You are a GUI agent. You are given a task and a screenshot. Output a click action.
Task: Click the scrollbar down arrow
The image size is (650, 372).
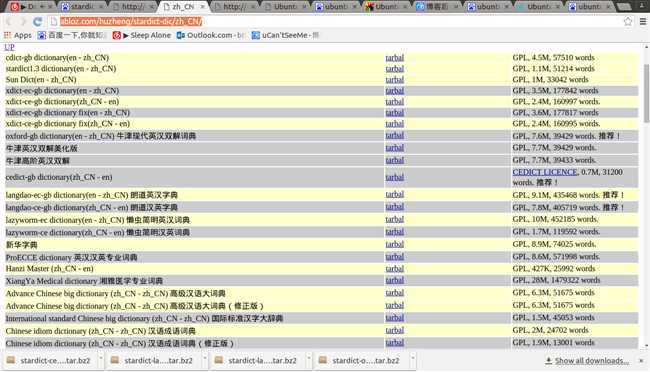(646, 345)
